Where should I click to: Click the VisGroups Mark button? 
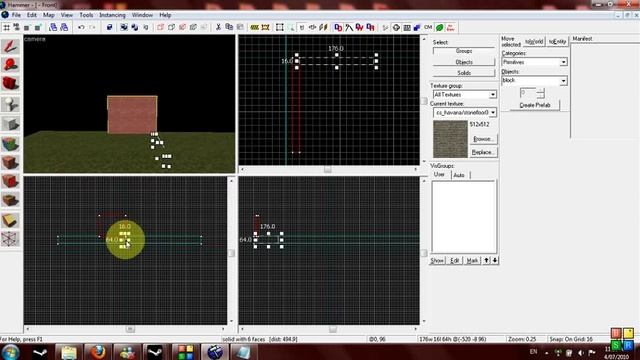[x=472, y=260]
